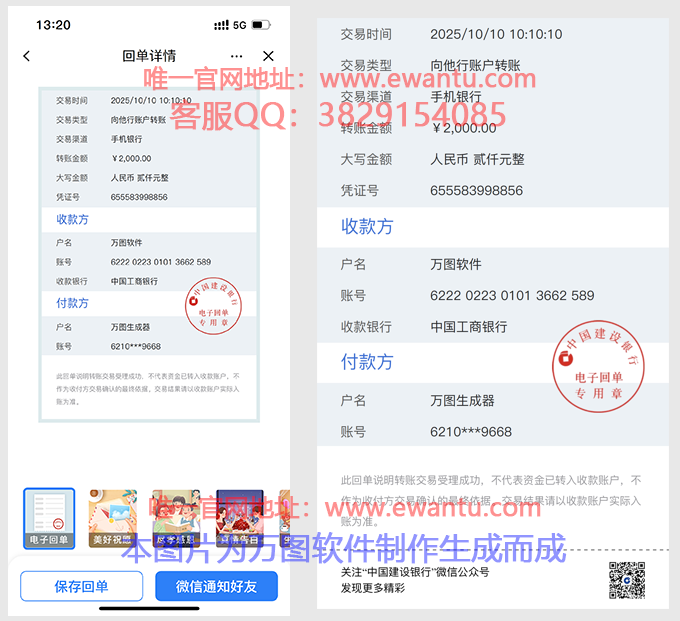Image resolution: width=680 pixels, height=621 pixels.
Task: Tap 中国工商银行 in the phone receipt
Action: click(134, 281)
